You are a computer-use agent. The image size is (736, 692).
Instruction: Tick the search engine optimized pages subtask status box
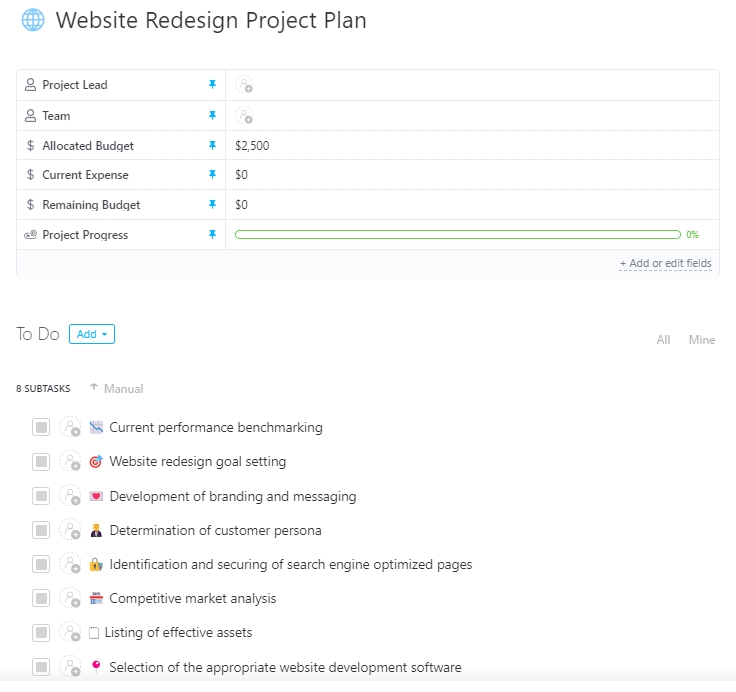click(x=41, y=564)
